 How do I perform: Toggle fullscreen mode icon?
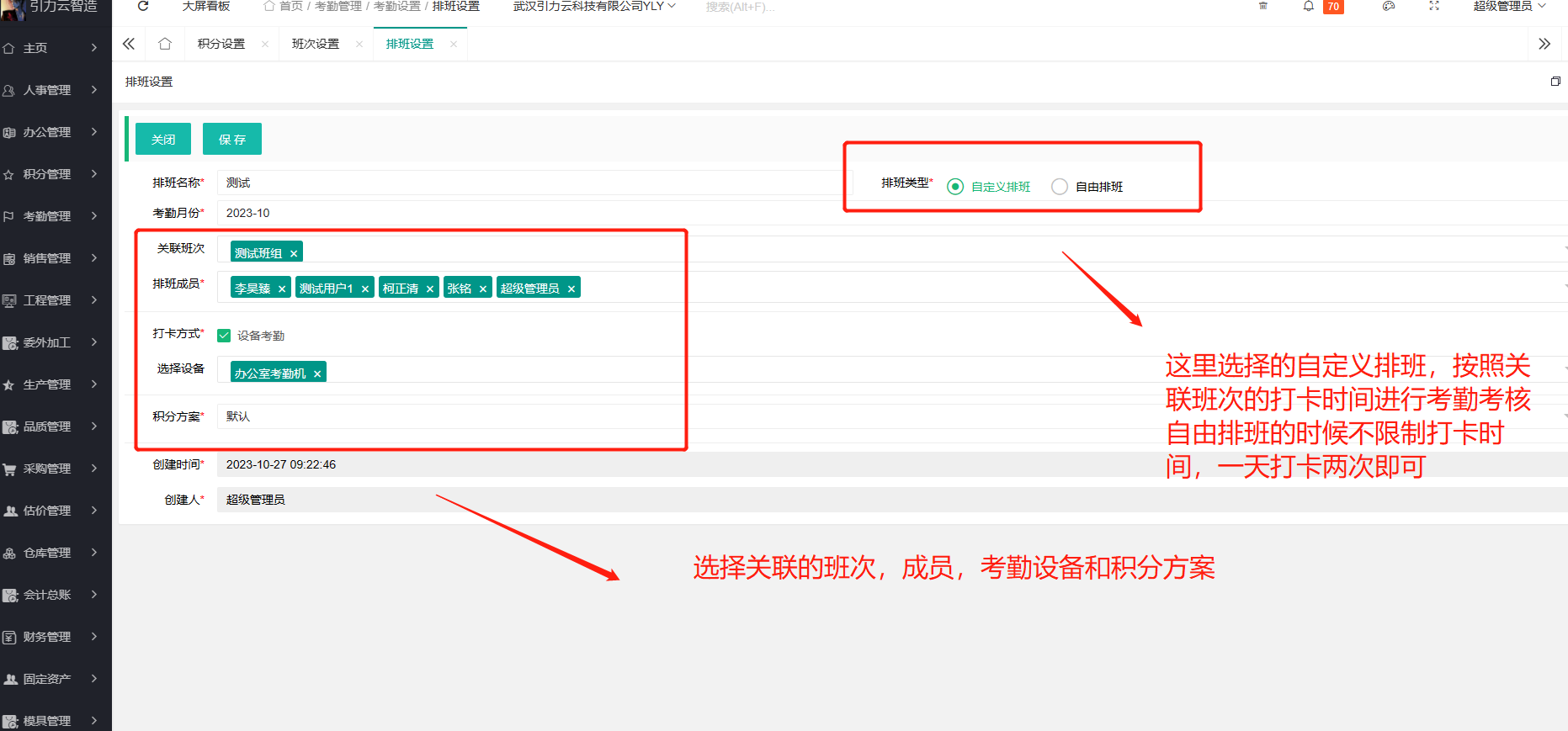[x=1434, y=6]
